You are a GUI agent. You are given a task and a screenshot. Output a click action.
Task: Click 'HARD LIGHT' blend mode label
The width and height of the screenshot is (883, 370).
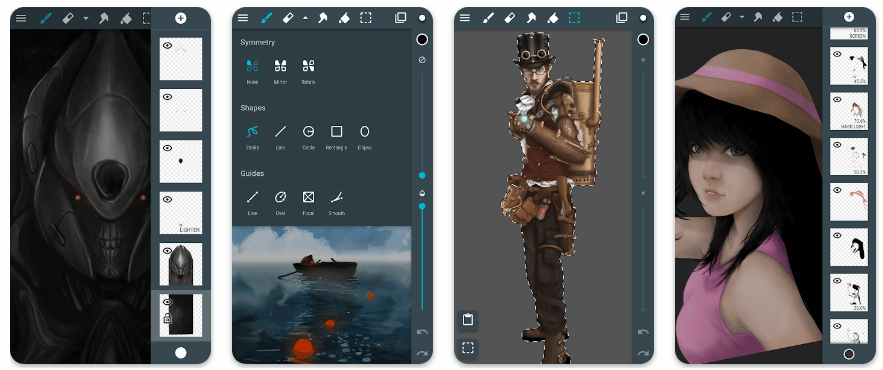855,126
